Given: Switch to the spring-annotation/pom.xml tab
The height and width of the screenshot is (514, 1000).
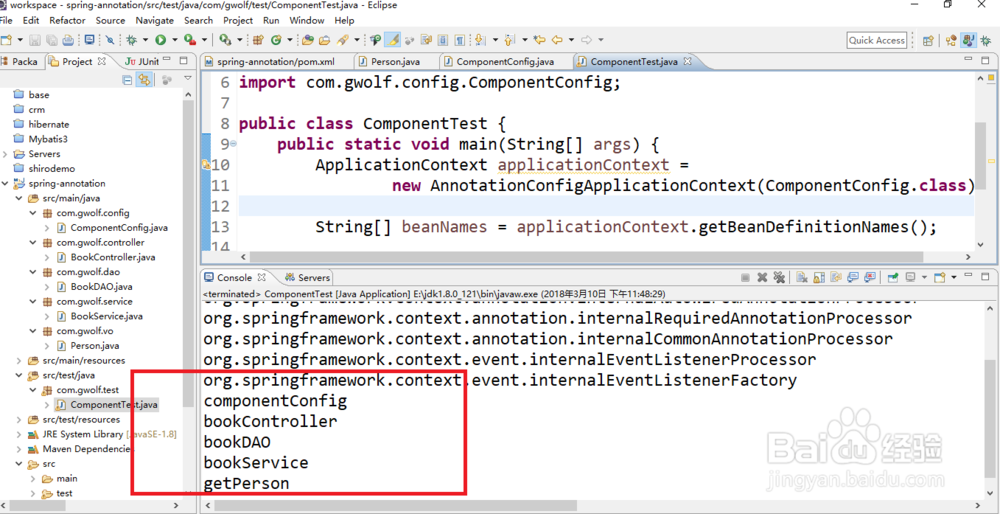Looking at the screenshot, I should coord(276,62).
